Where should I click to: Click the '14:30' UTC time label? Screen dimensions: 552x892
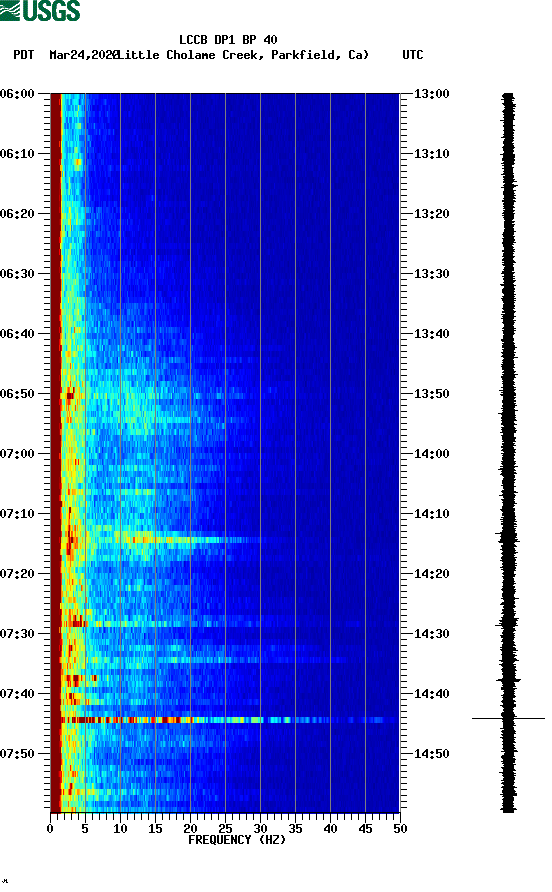point(431,634)
